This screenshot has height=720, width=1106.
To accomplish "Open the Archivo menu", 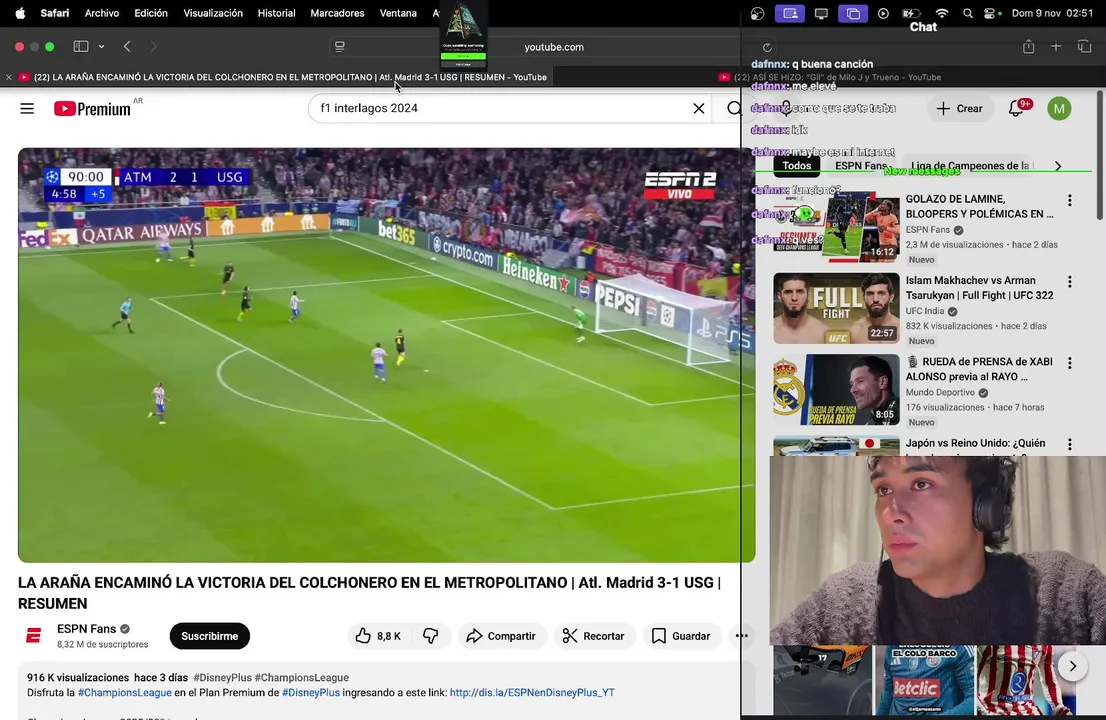I will tap(102, 13).
